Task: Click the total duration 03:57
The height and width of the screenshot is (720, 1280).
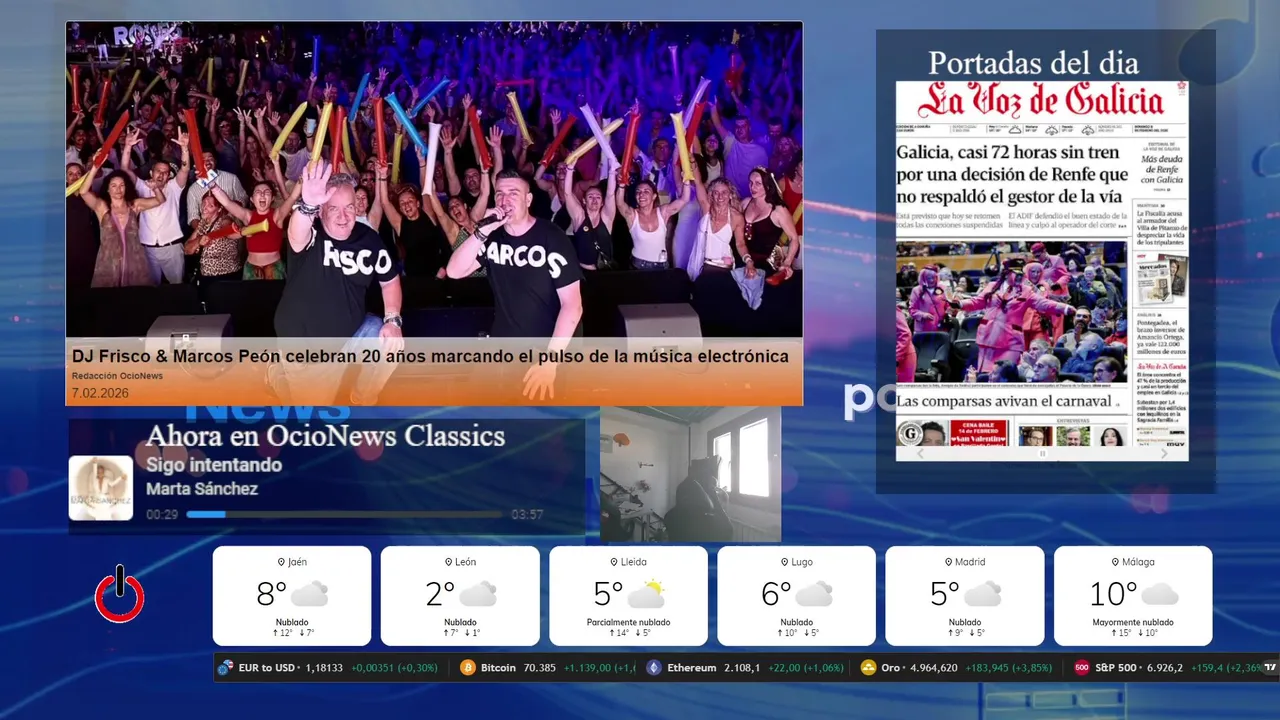Action: coord(527,514)
